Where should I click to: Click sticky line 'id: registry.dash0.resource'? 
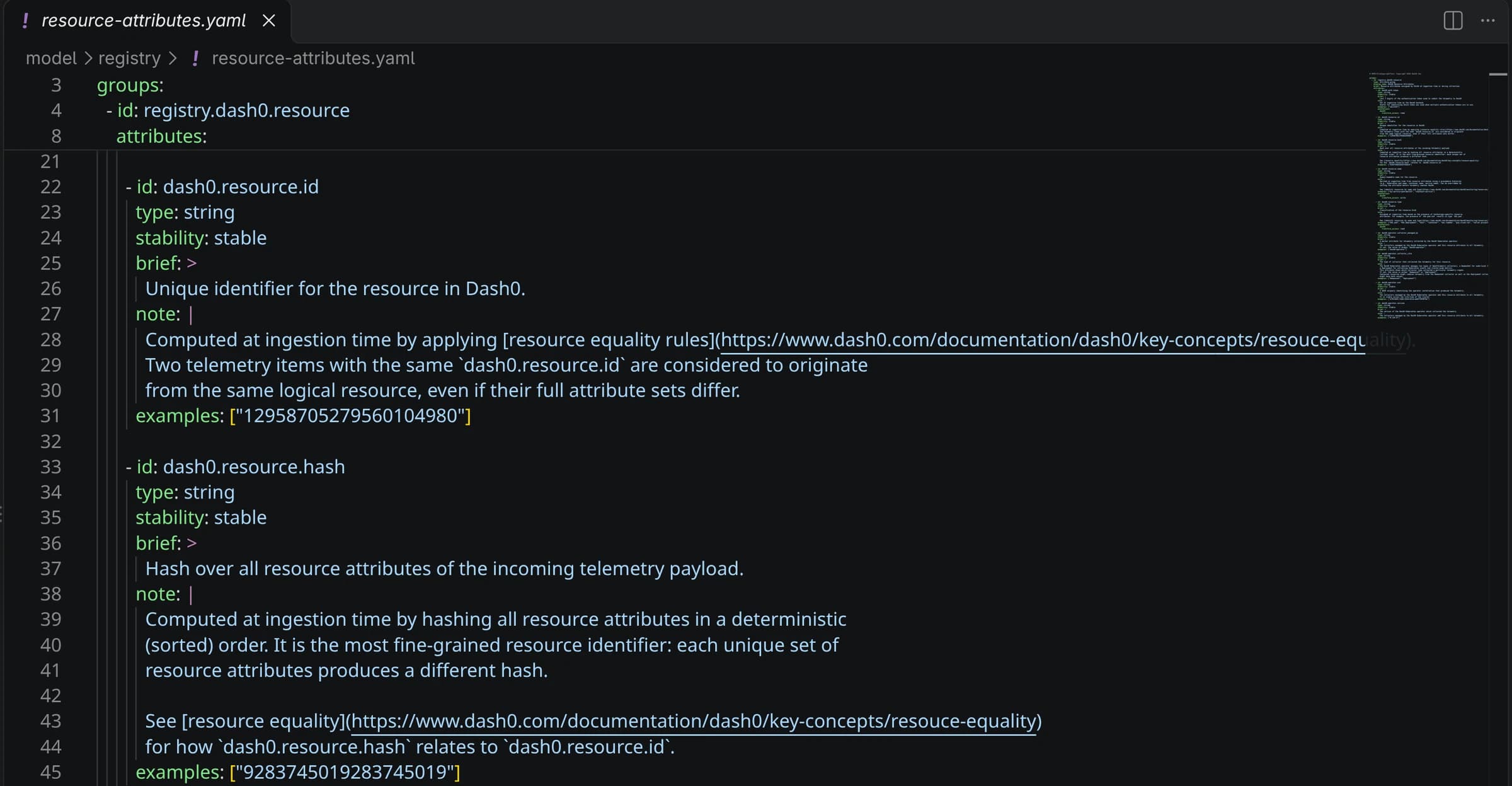click(x=228, y=110)
